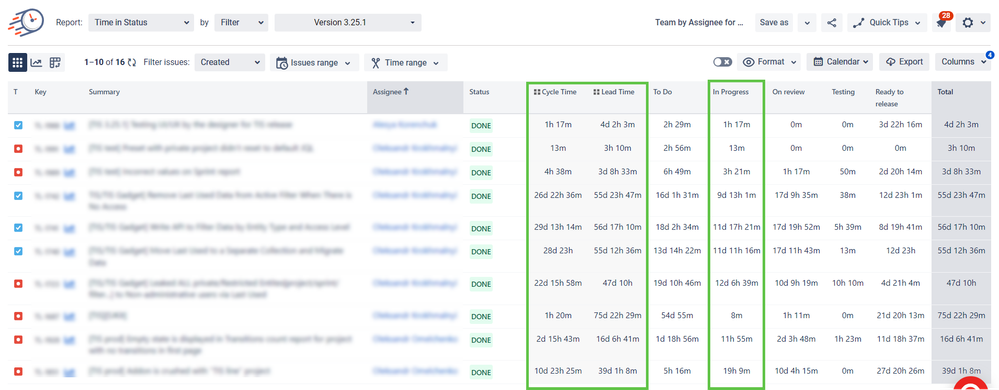Click In Progress value 19h 9m
This screenshot has width=999, height=390.
pyautogui.click(x=737, y=371)
